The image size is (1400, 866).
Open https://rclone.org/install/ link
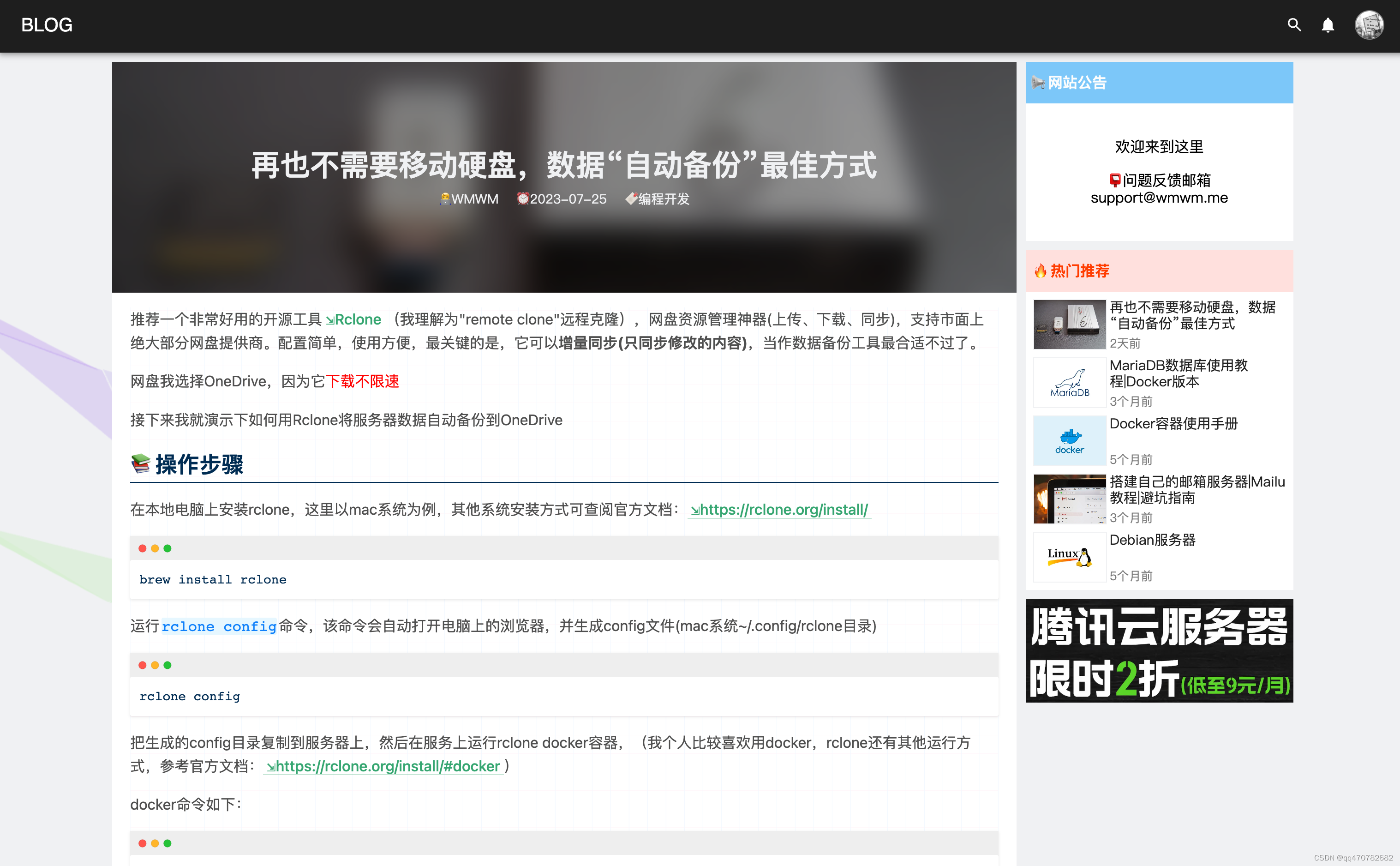[778, 509]
